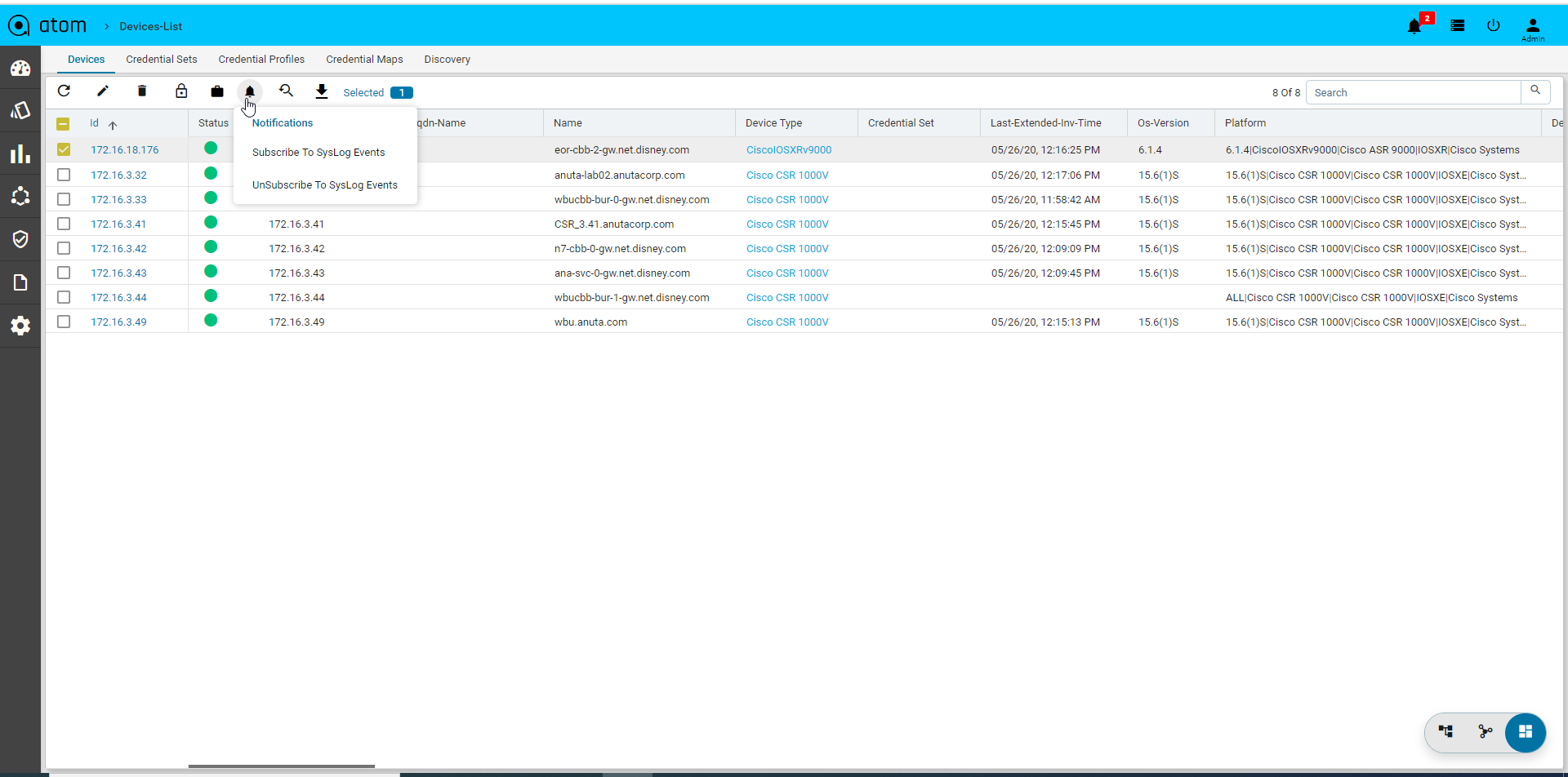Screen dimensions: 1568x777
Task: Sort by the Status column header
Action: click(213, 123)
